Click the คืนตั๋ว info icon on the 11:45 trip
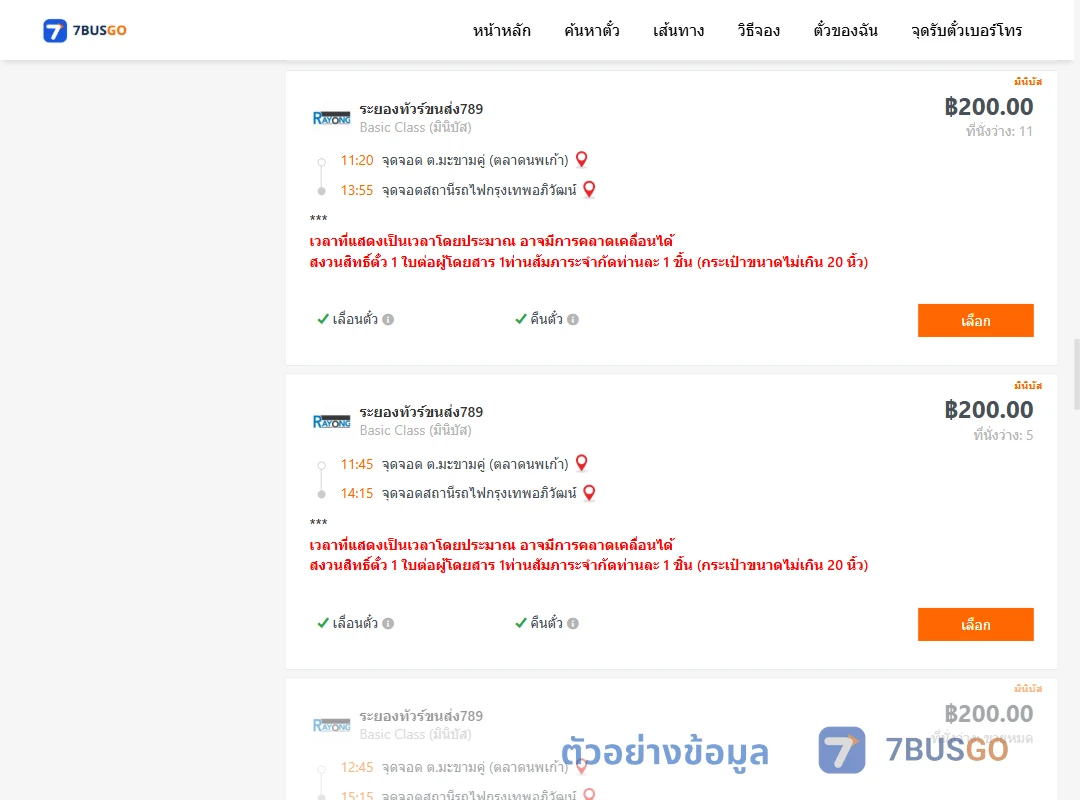The height and width of the screenshot is (800, 1080). [573, 623]
